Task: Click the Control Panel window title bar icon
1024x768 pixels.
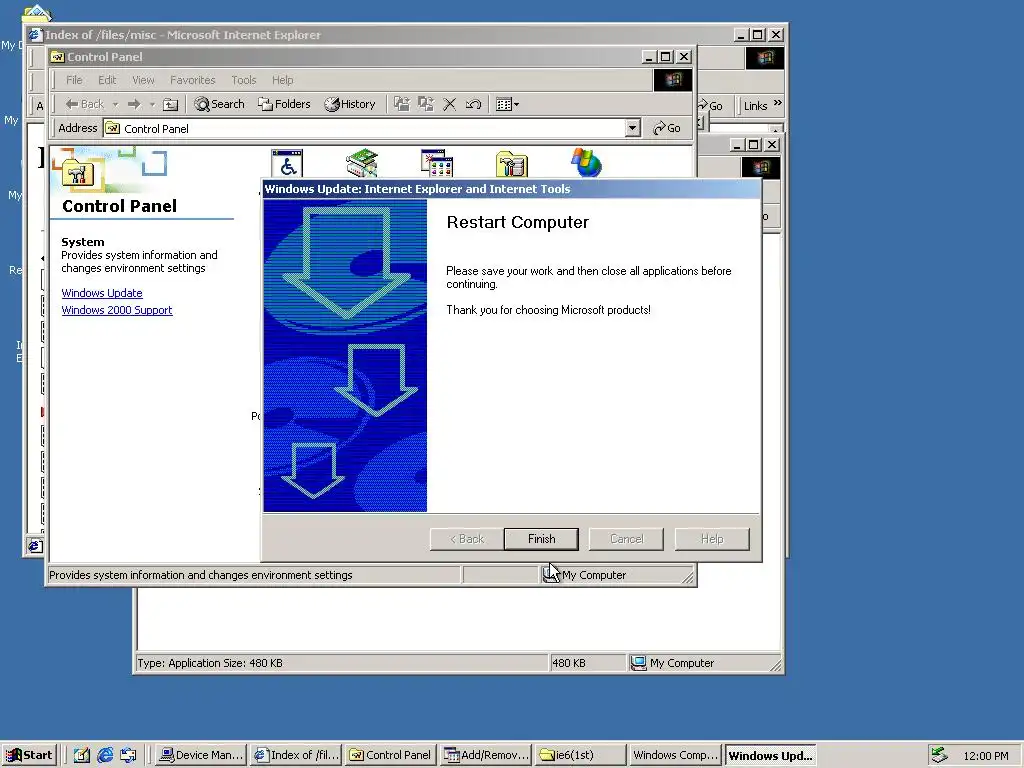Action: [x=57, y=57]
